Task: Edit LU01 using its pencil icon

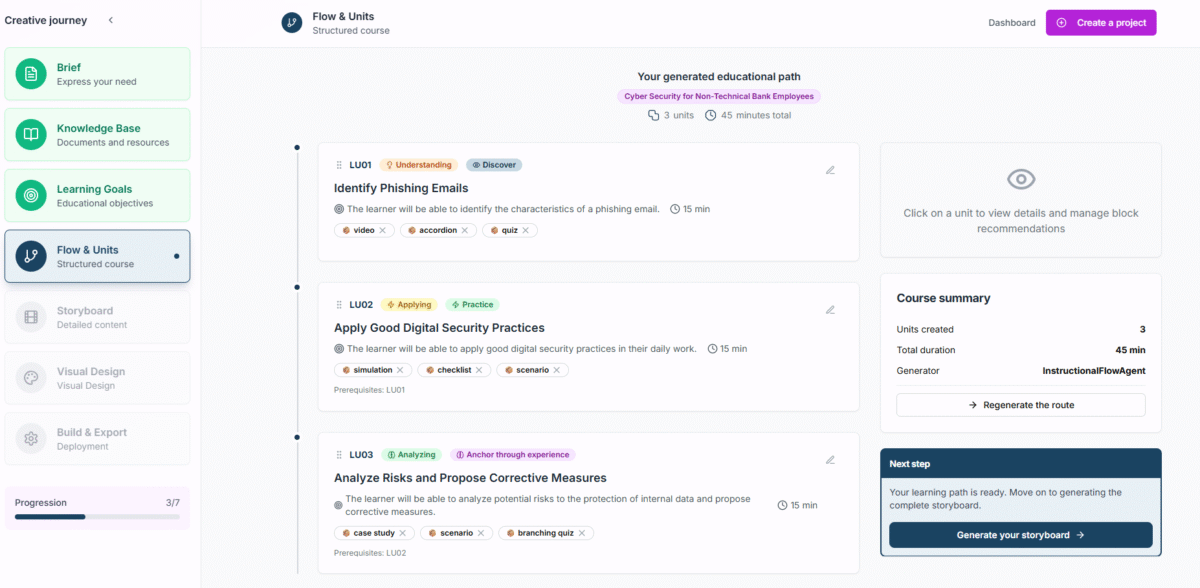Action: coord(830,170)
